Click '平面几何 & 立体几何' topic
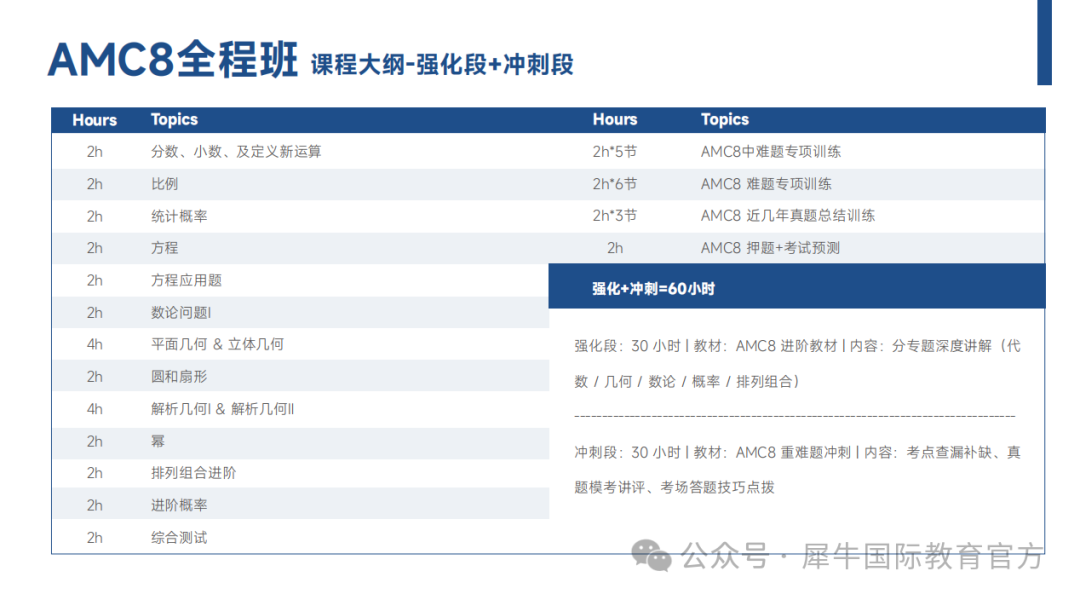This screenshot has height=600, width=1080. pos(217,344)
